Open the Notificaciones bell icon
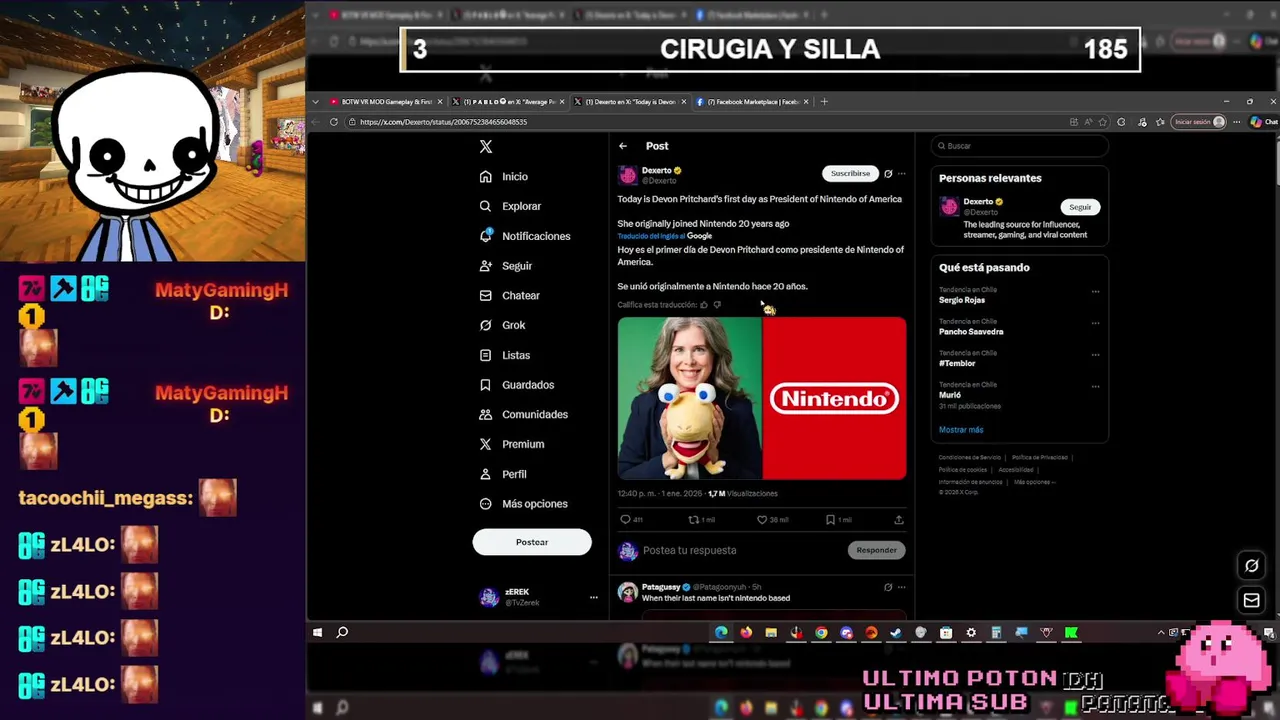The width and height of the screenshot is (1280, 720). coord(486,236)
